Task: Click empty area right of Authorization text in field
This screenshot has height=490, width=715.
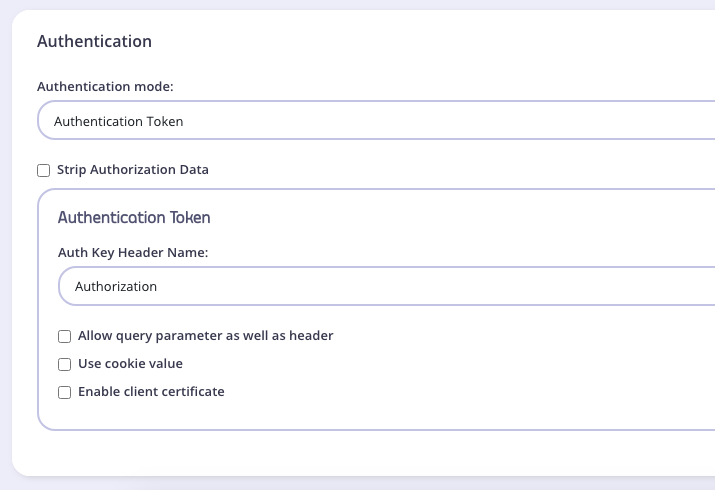Action: coord(450,286)
